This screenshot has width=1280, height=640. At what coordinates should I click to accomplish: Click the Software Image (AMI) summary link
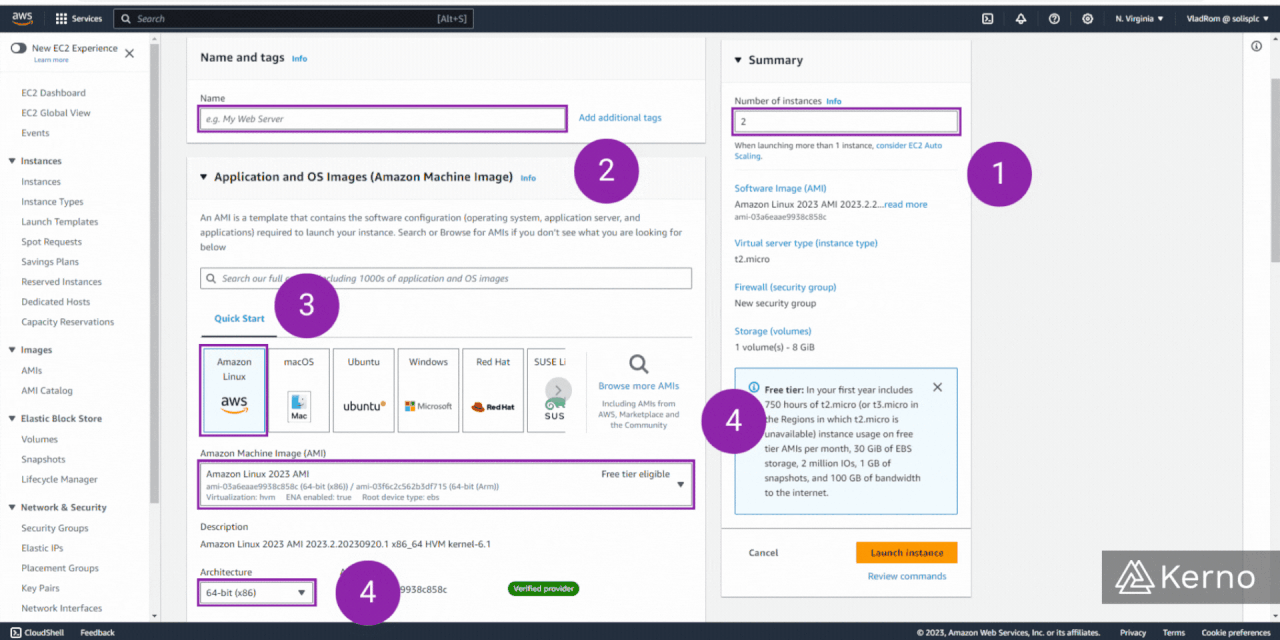780,188
